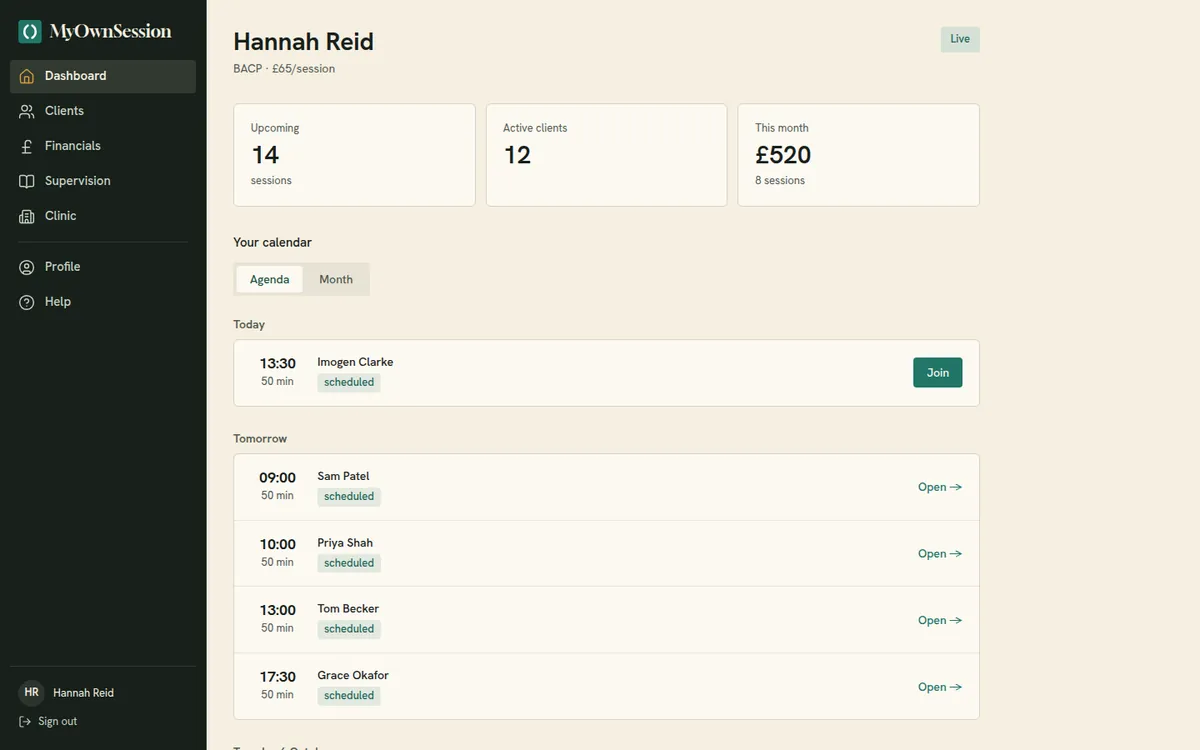Viewport: 1200px width, 750px height.
Task: Click the Hannah Reid page heading
Action: pyautogui.click(x=304, y=42)
